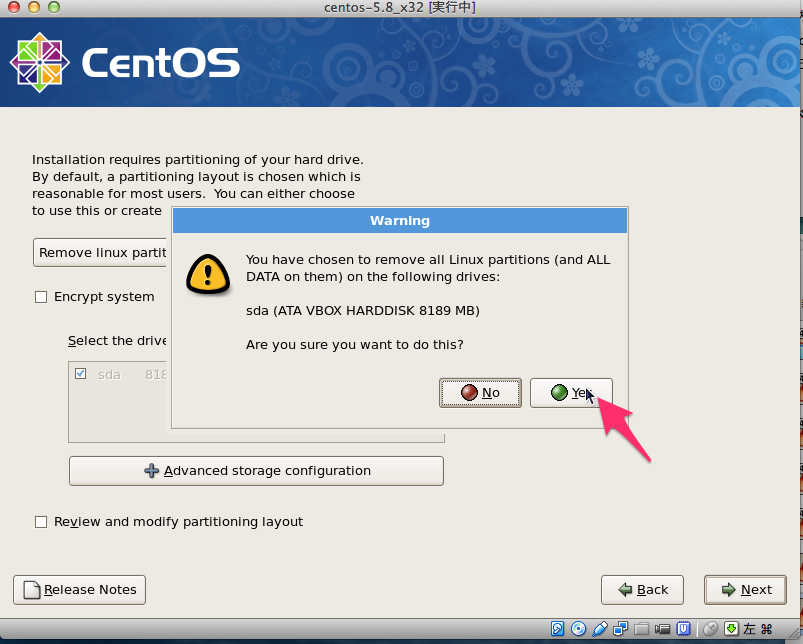Viewport: 803px width, 644px height.
Task: Click the red circle on No button
Action: pyautogui.click(x=469, y=393)
